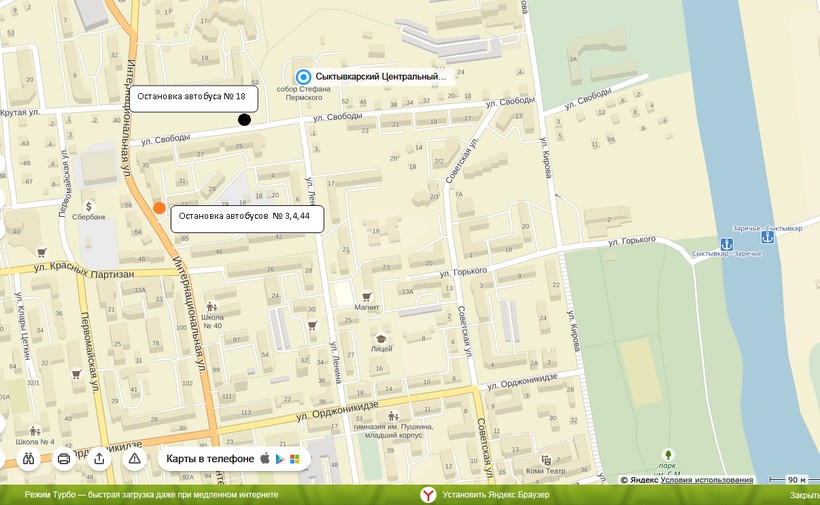Click the orange bus stop marker
Image resolution: width=820 pixels, height=505 pixels.
pyautogui.click(x=159, y=208)
